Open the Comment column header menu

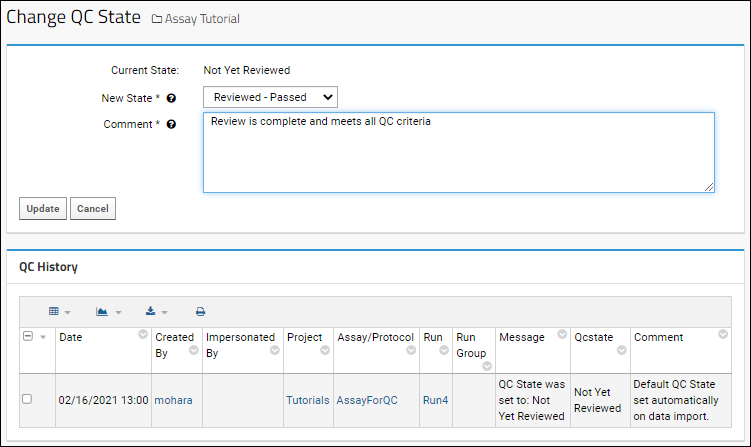[723, 334]
